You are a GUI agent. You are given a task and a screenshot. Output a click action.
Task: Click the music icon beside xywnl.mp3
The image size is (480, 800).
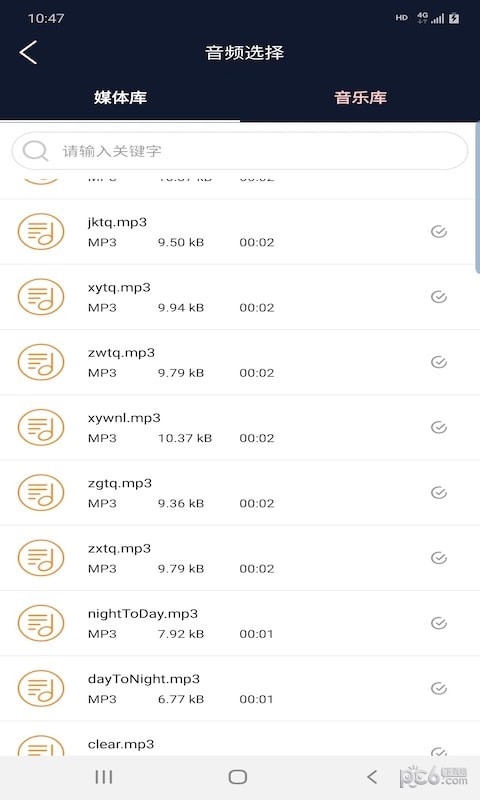tap(41, 428)
